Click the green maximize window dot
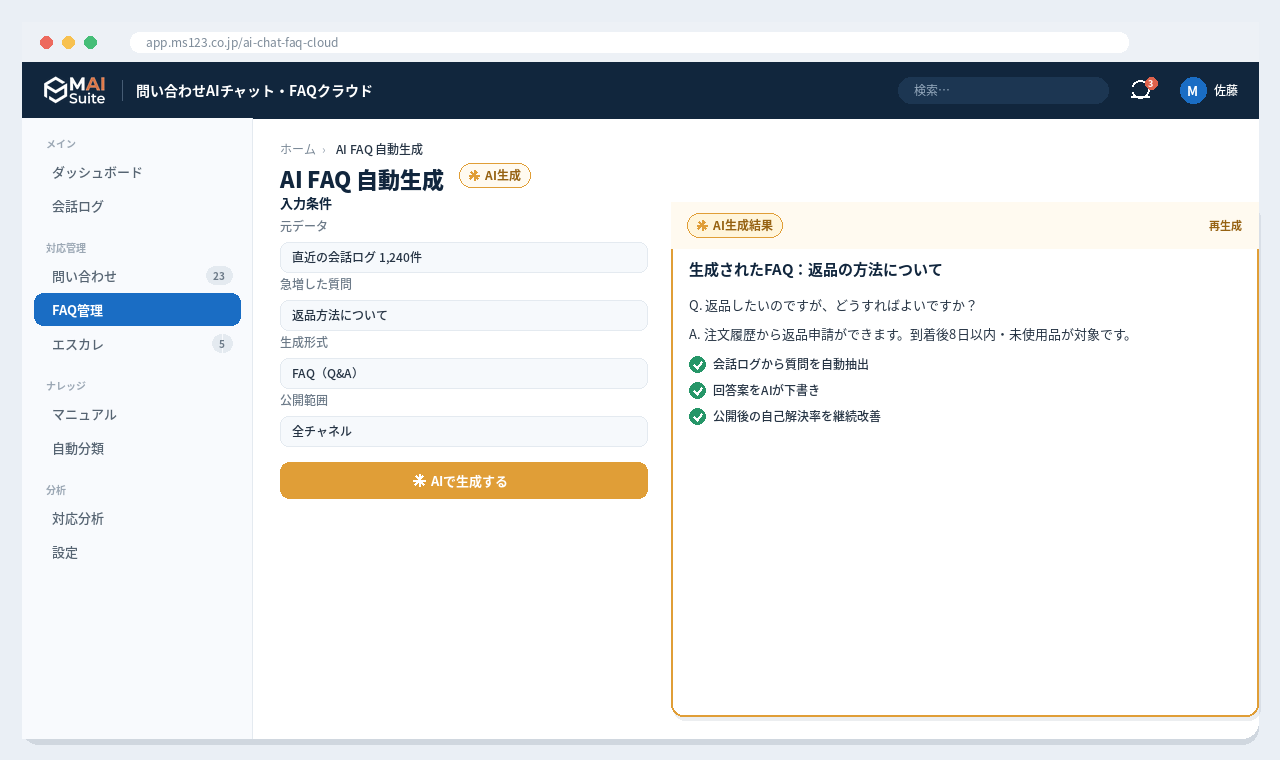1280x760 pixels. (90, 42)
